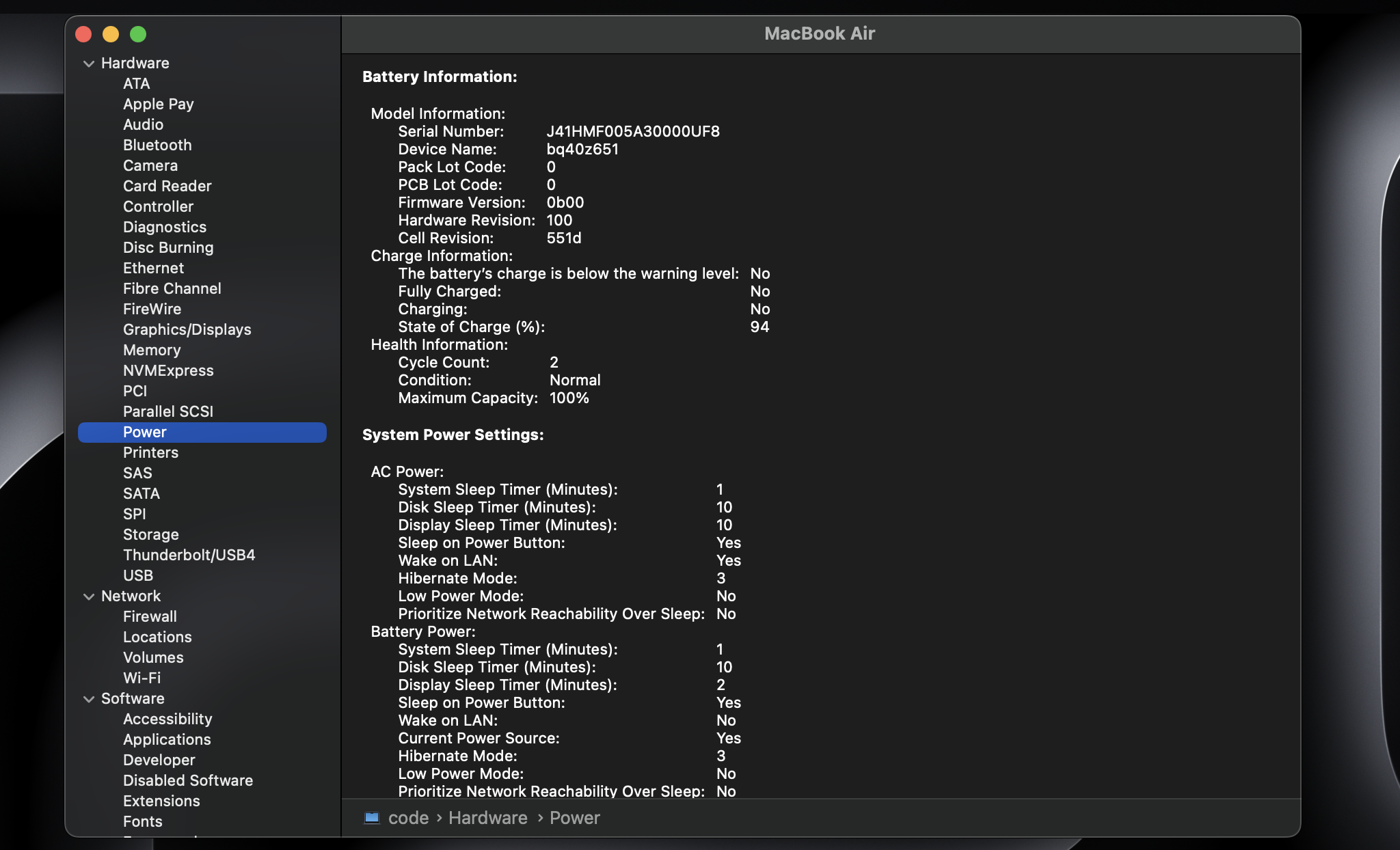Zoom the window with green button
The height and width of the screenshot is (850, 1400).
point(138,34)
